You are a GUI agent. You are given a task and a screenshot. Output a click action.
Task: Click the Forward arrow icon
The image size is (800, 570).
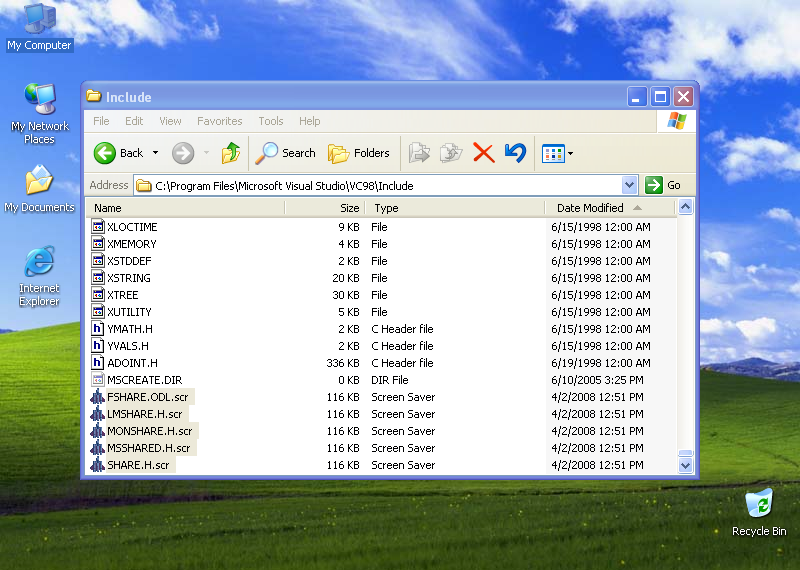click(183, 153)
